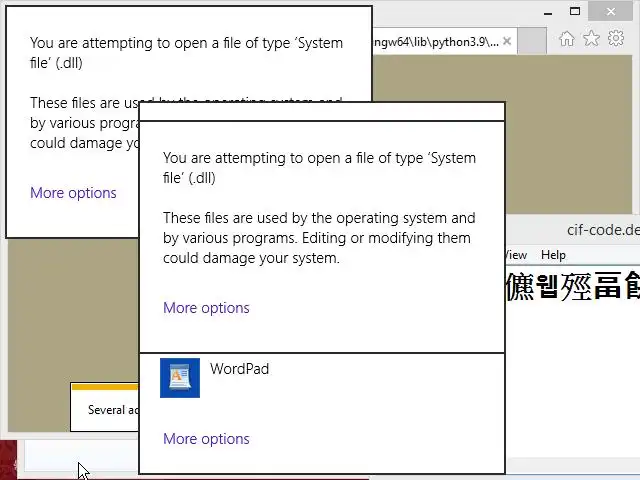Select the WordPad app label
Viewport: 640px width, 480px height.
240,369
